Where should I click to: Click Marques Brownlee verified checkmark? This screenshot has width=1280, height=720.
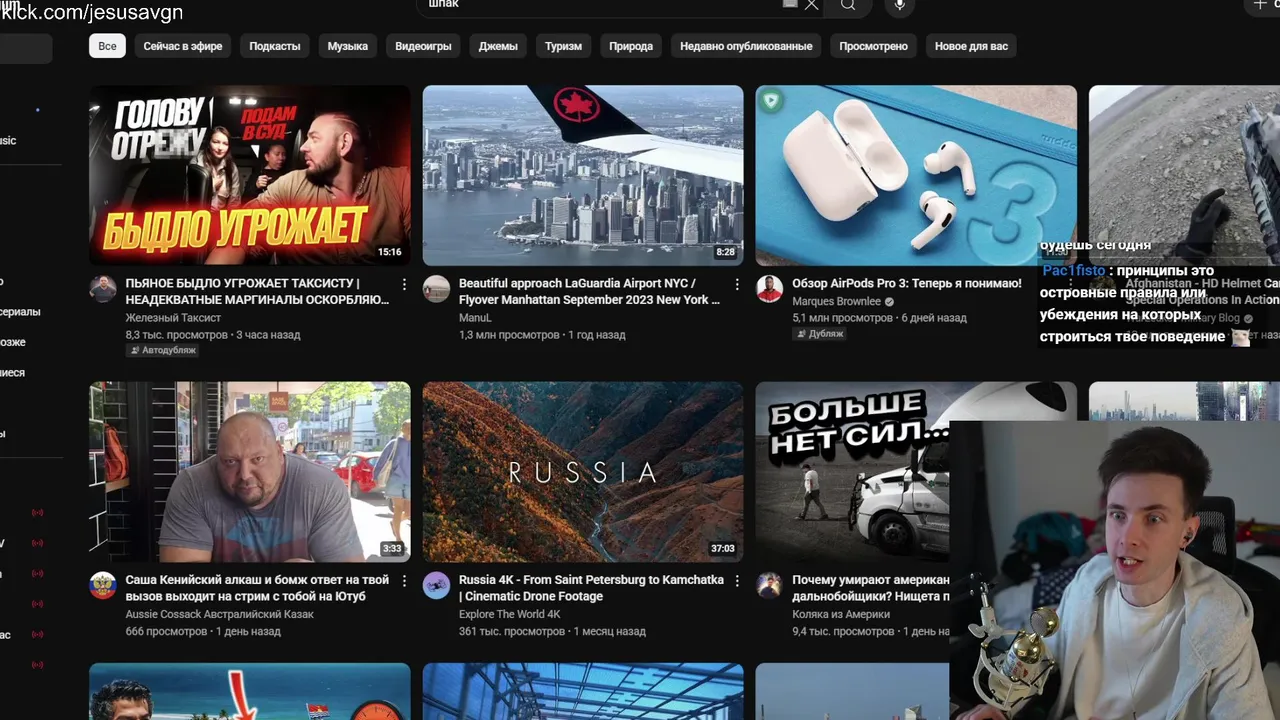tap(889, 301)
